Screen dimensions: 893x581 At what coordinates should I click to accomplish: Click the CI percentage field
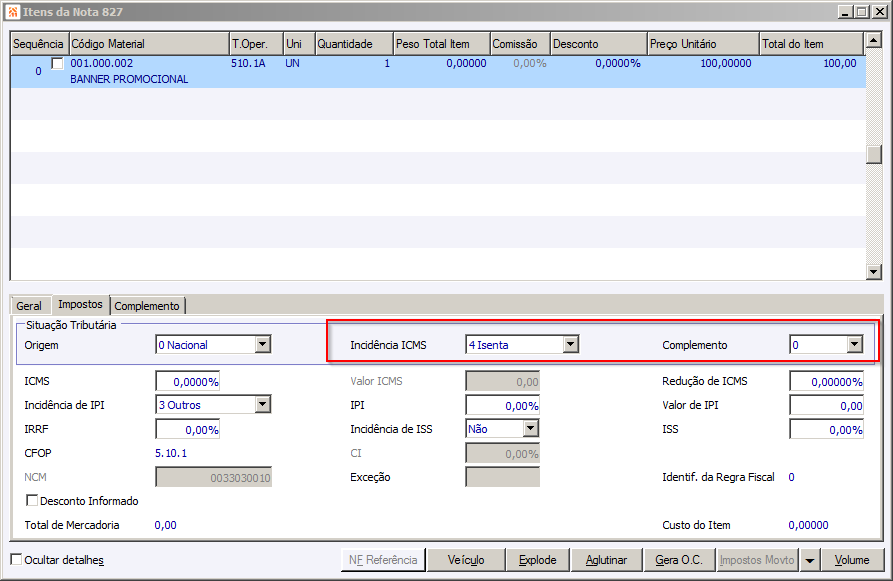tap(502, 453)
